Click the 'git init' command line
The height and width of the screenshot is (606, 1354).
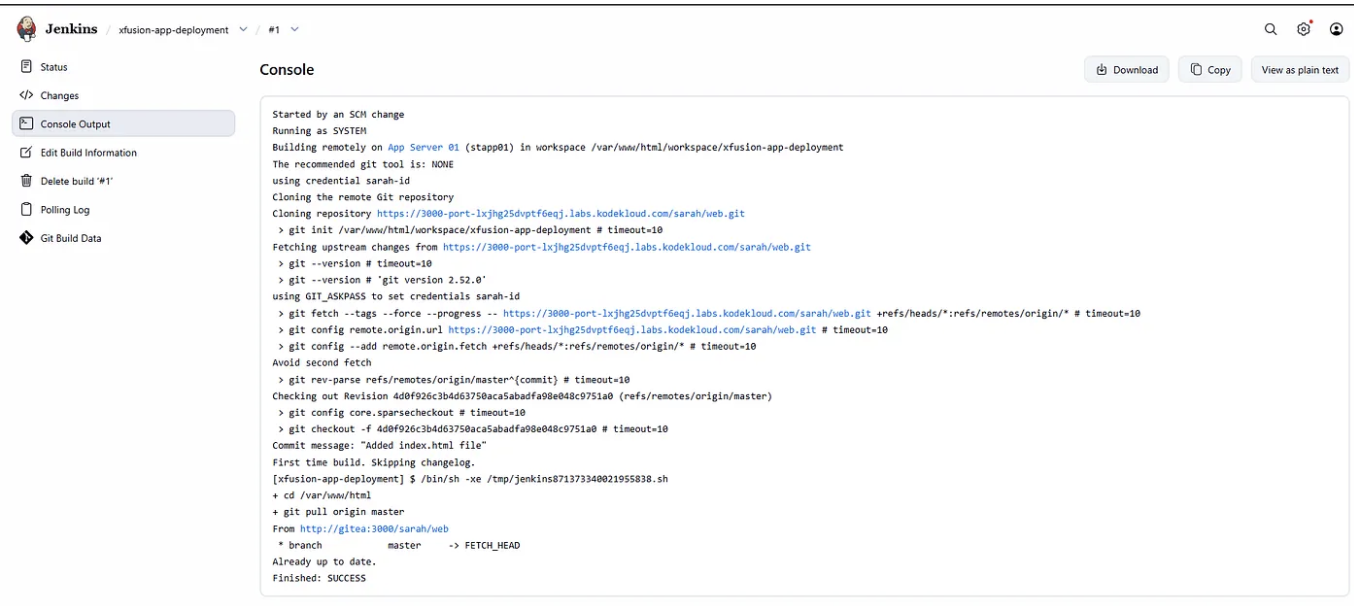point(470,230)
